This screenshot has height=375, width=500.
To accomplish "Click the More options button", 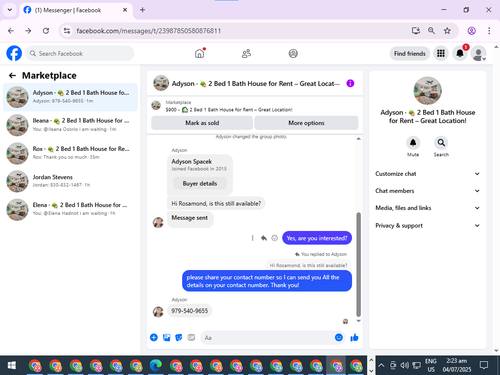I will tap(306, 123).
